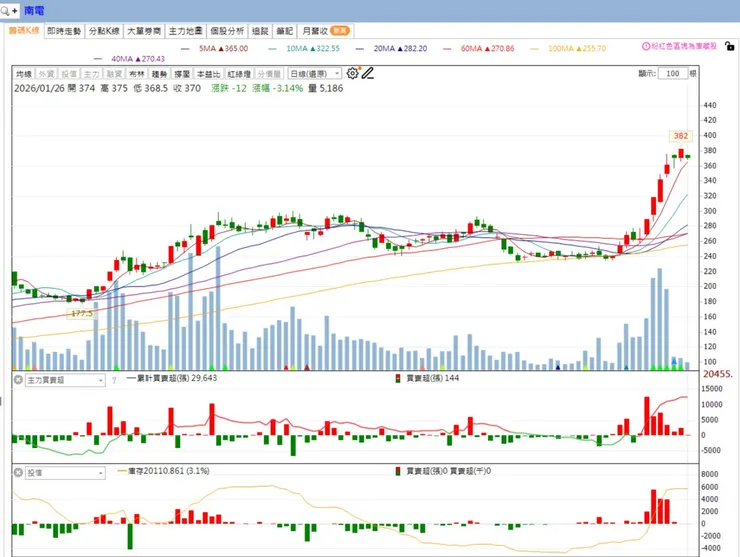Image resolution: width=740 pixels, height=557 pixels.
Task: Click the red-green 買賣超(張) 144 legend icon
Action: point(398,378)
